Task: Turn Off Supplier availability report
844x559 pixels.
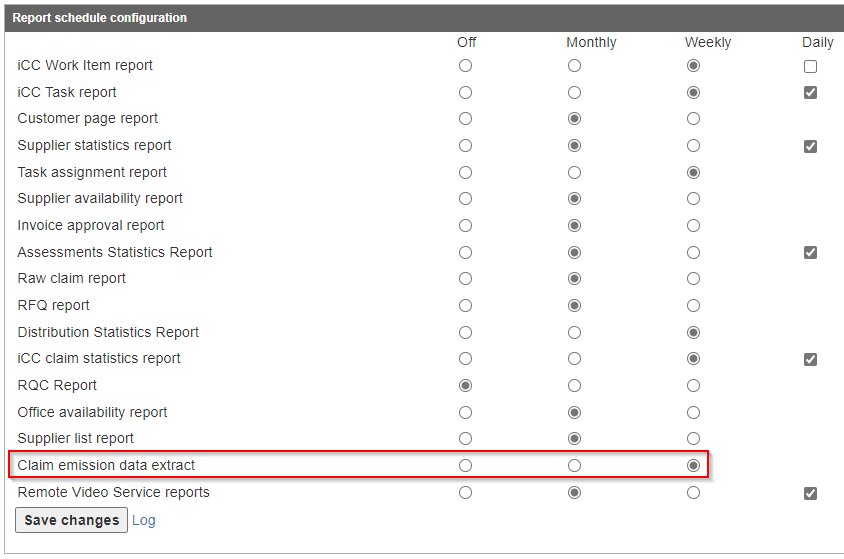Action: click(465, 199)
